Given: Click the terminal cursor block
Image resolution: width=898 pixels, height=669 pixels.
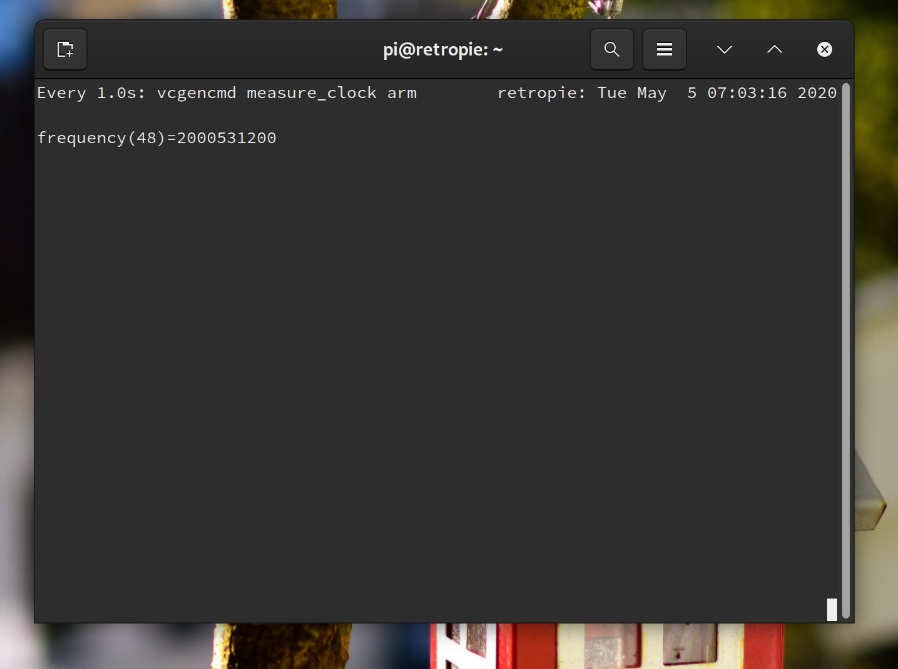Looking at the screenshot, I should [832, 609].
